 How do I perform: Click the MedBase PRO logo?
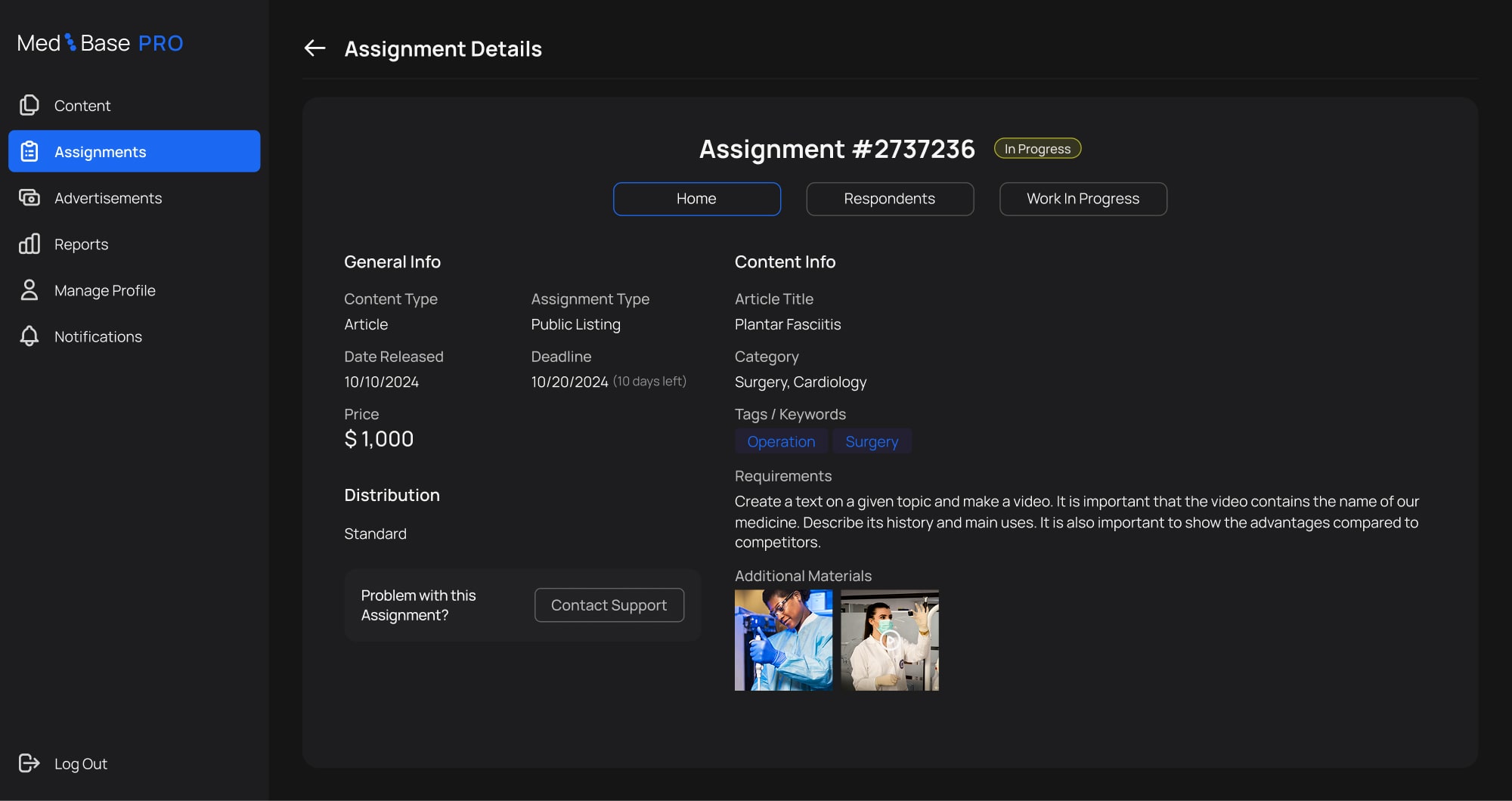pyautogui.click(x=100, y=43)
